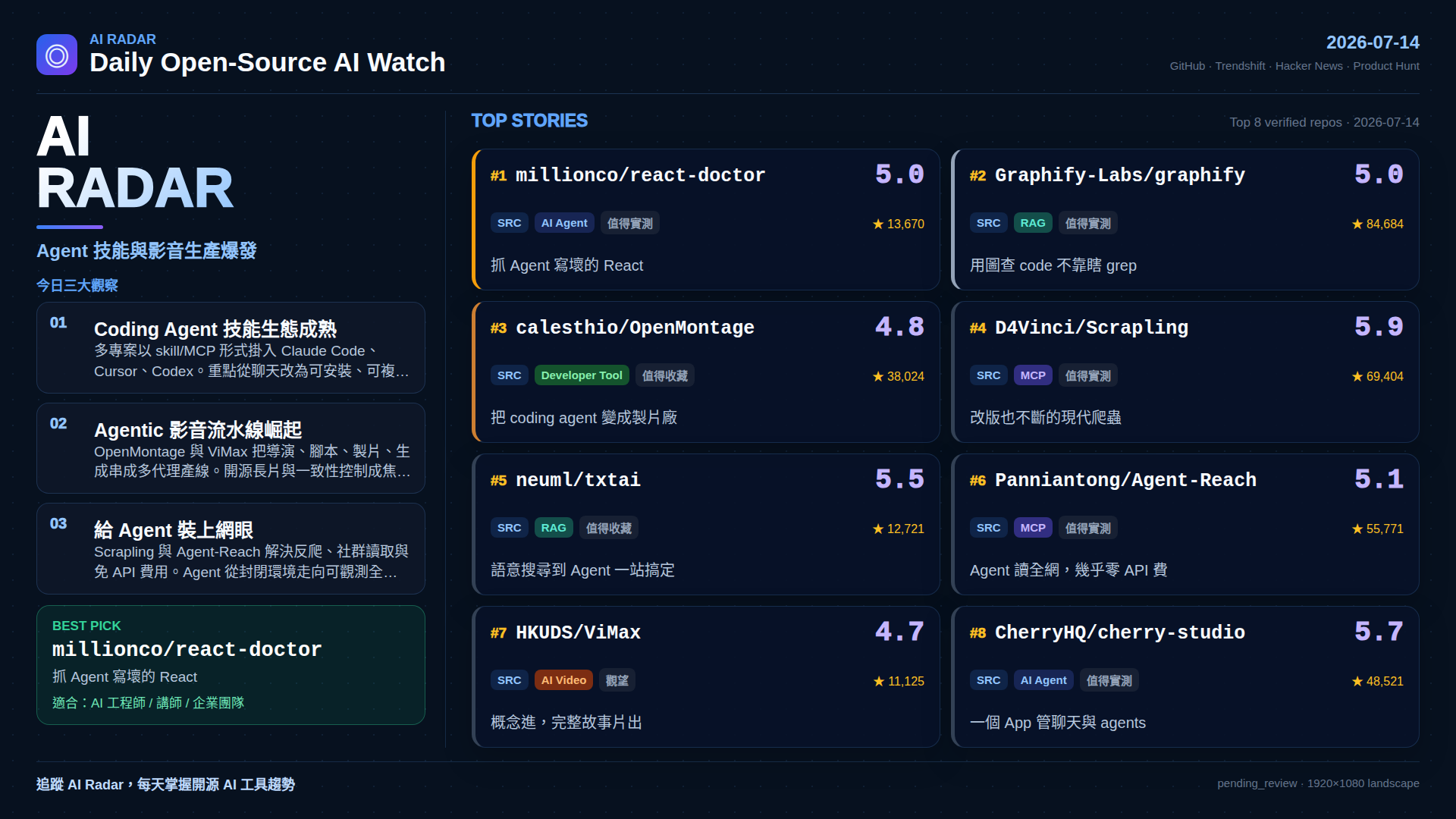Click the RAG tag on txtai card
The image size is (1456, 819).
pos(554,528)
